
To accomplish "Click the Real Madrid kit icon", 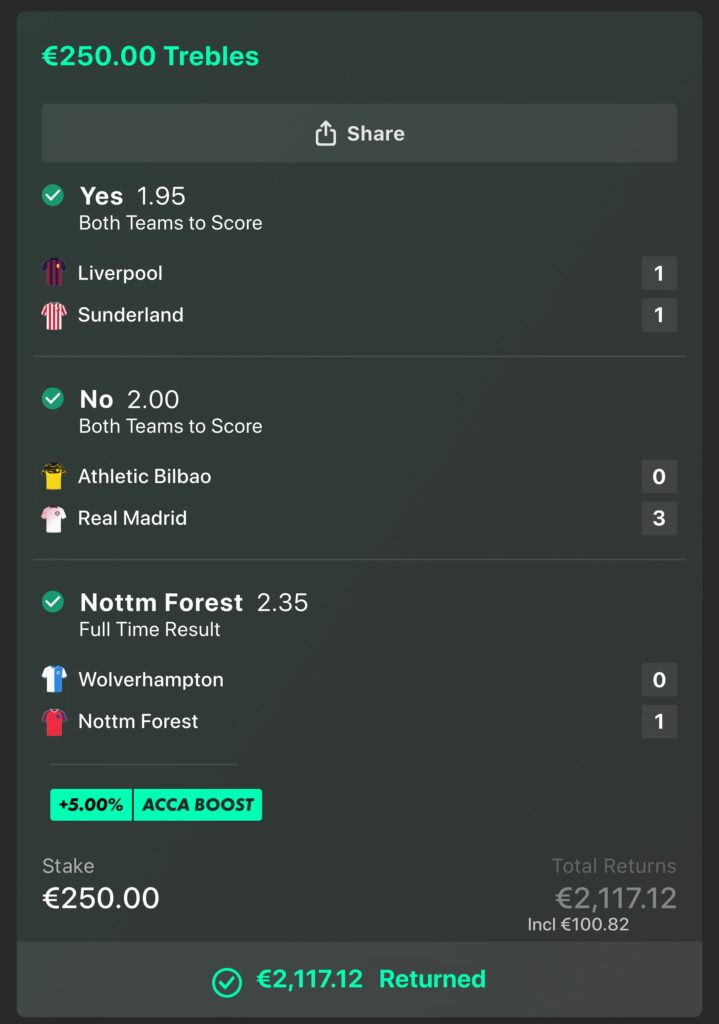I will (x=53, y=518).
